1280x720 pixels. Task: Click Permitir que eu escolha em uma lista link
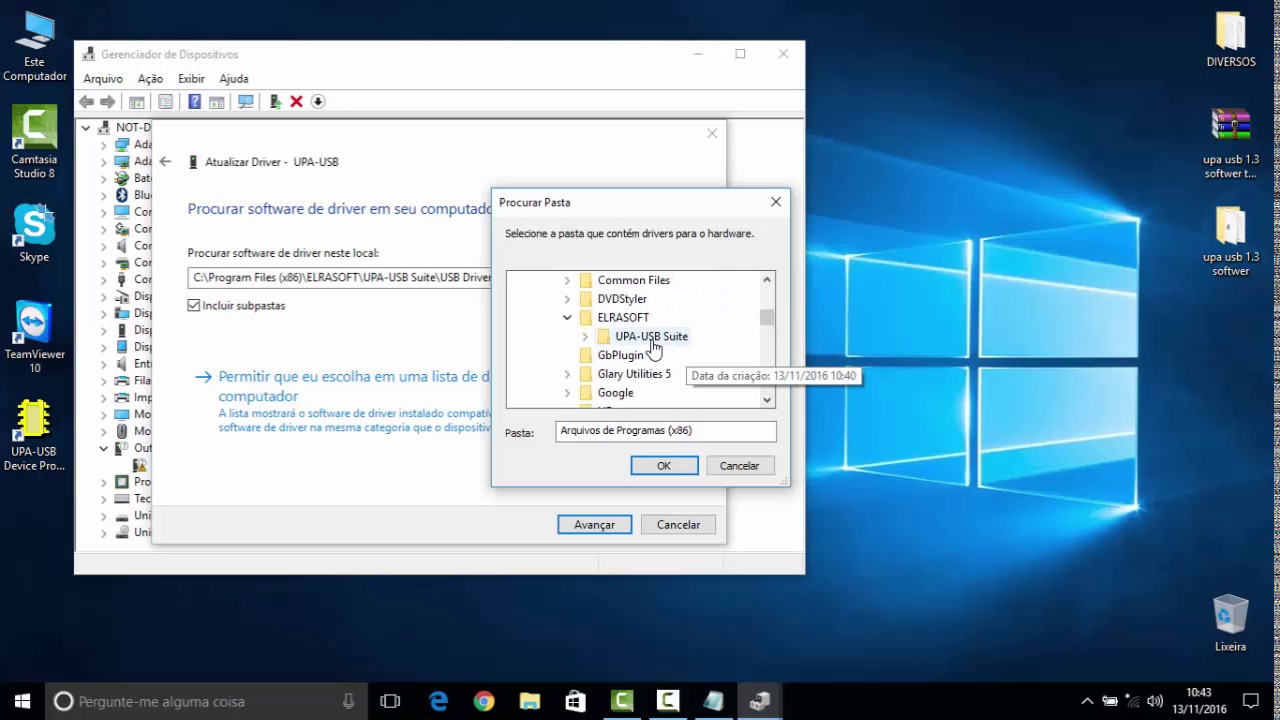(x=354, y=386)
